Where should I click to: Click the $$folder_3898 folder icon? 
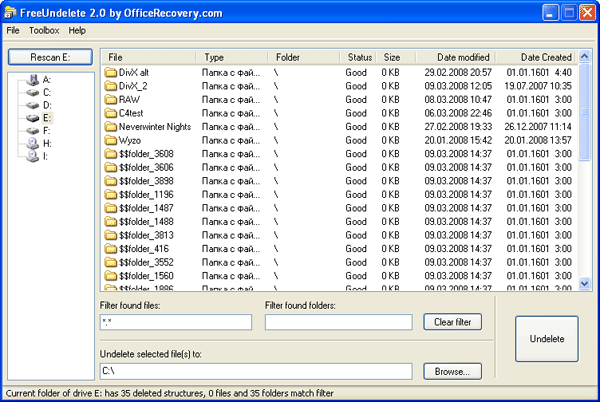tap(111, 181)
